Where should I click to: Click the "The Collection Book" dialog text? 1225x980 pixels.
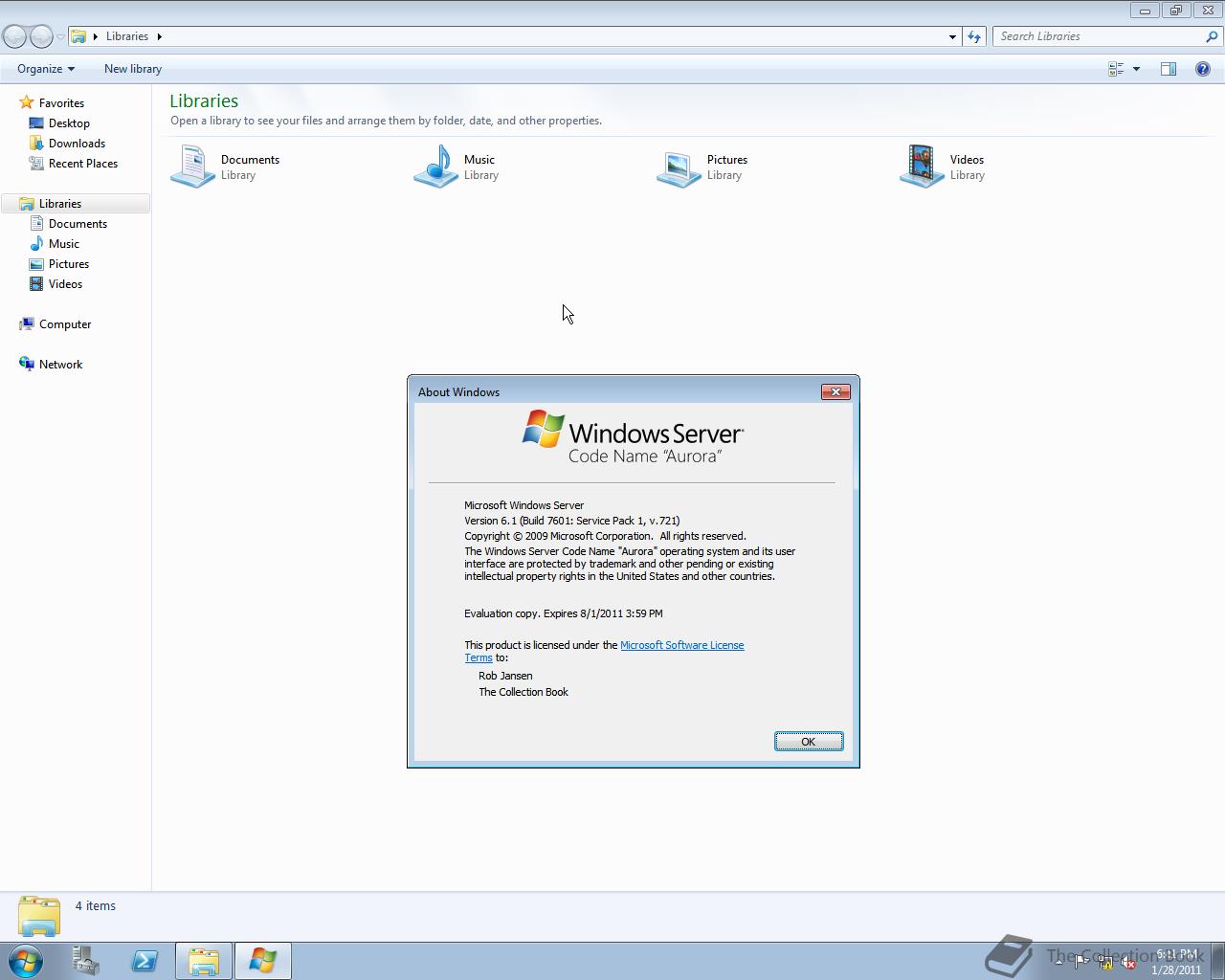pyautogui.click(x=523, y=692)
